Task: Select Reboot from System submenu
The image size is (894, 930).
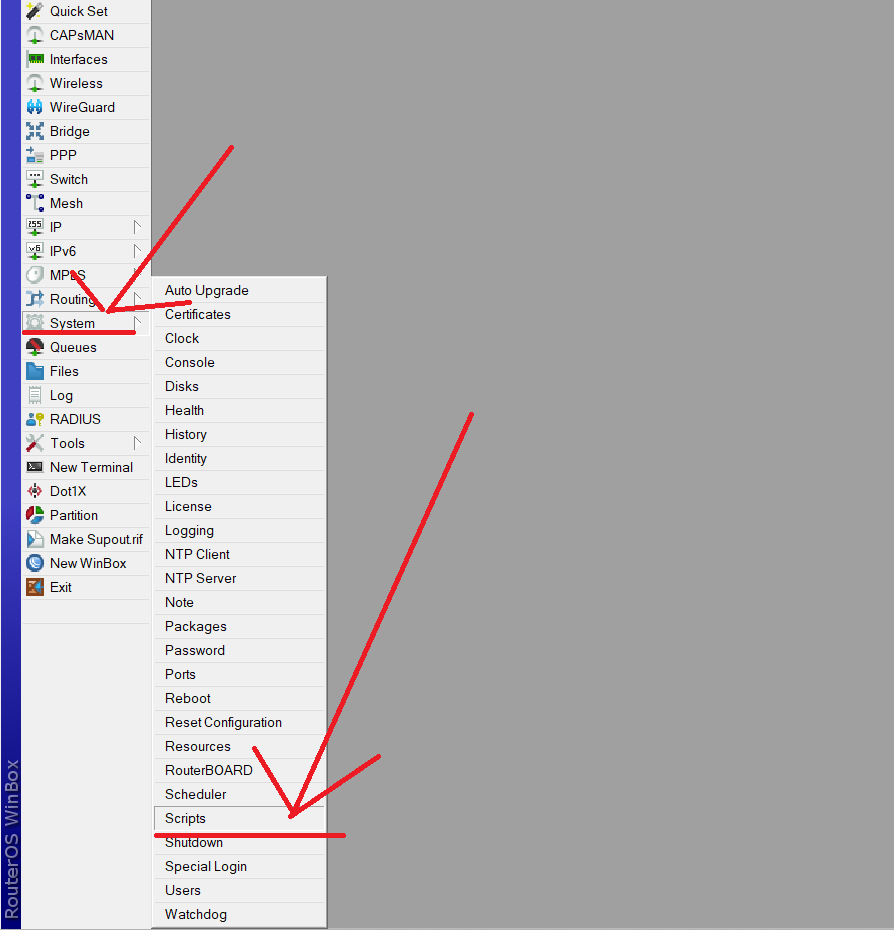Action: 240,699
